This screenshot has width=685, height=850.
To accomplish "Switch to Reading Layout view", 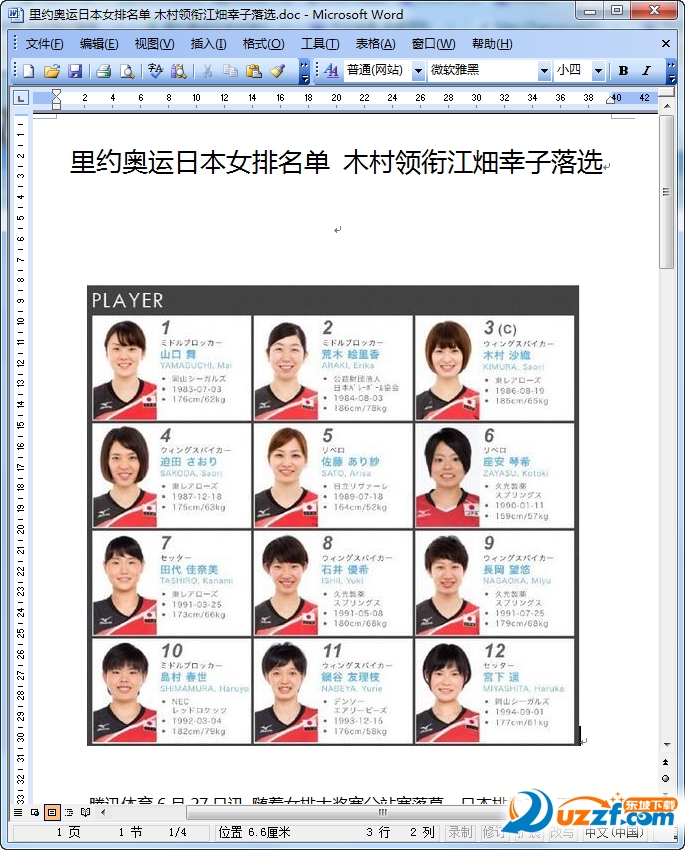I will pos(85,812).
